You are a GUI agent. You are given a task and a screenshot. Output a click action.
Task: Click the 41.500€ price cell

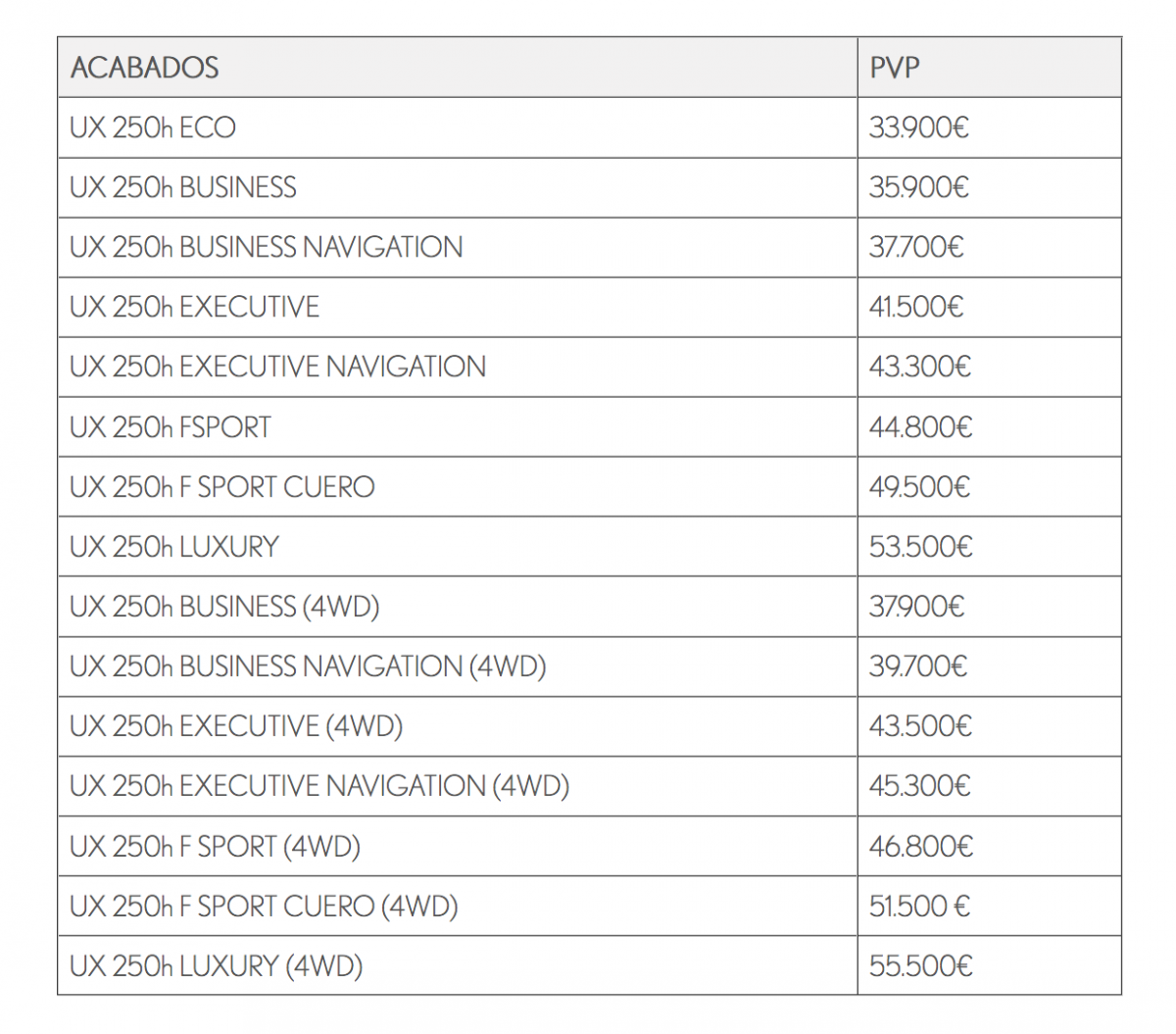pyautogui.click(x=916, y=307)
